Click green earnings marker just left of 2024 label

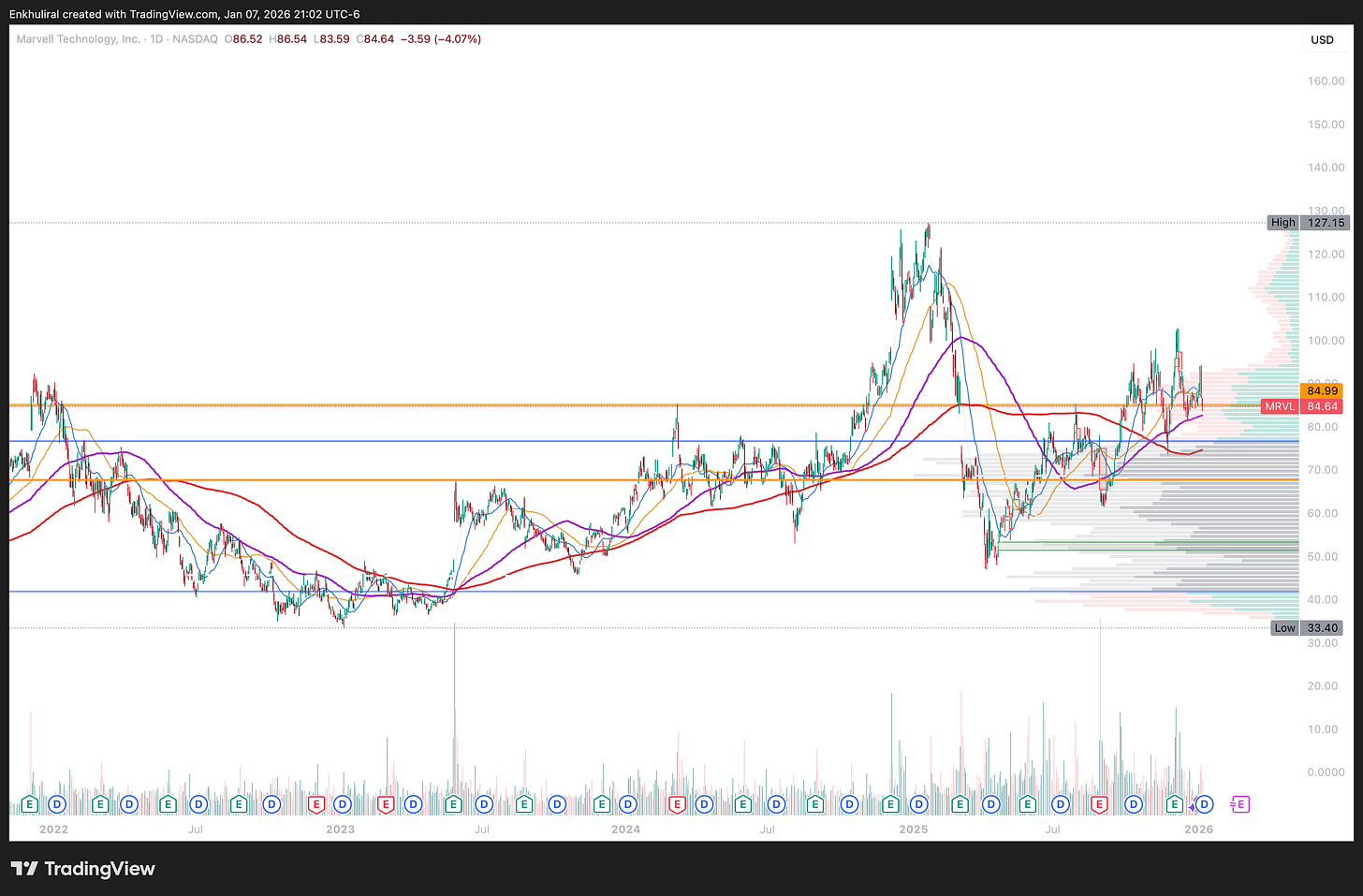[602, 804]
